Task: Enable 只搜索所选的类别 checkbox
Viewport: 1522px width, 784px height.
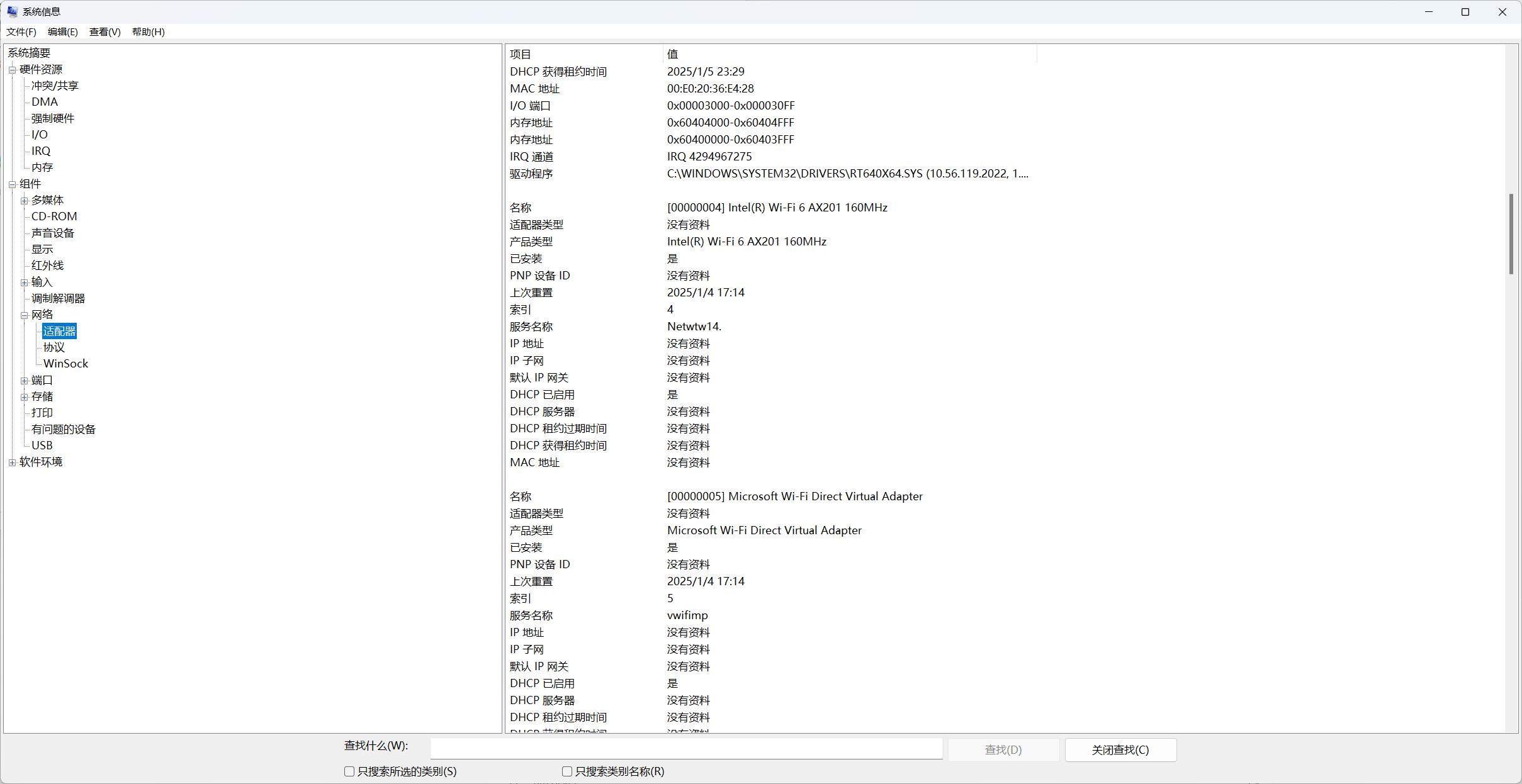Action: click(x=349, y=771)
